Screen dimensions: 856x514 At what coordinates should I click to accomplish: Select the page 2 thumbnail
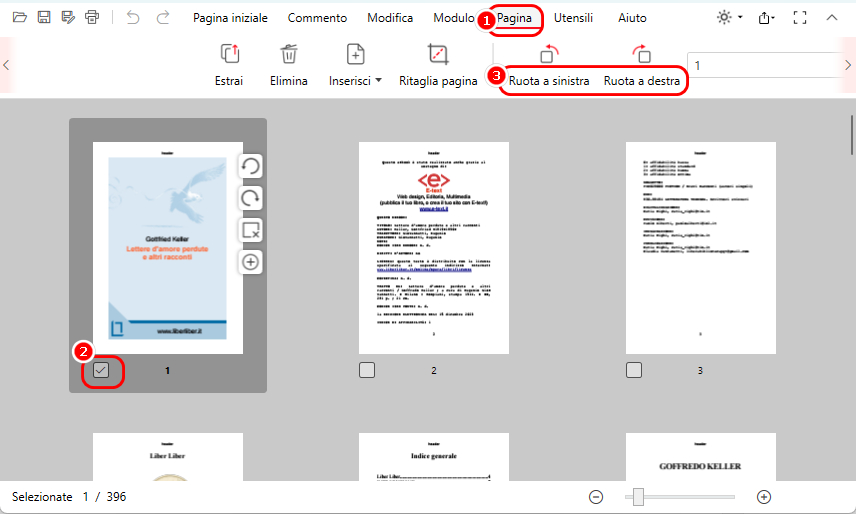(x=433, y=248)
